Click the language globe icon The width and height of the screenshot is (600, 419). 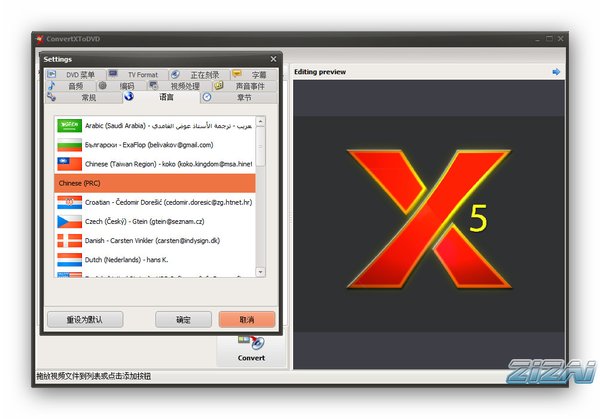(x=129, y=96)
